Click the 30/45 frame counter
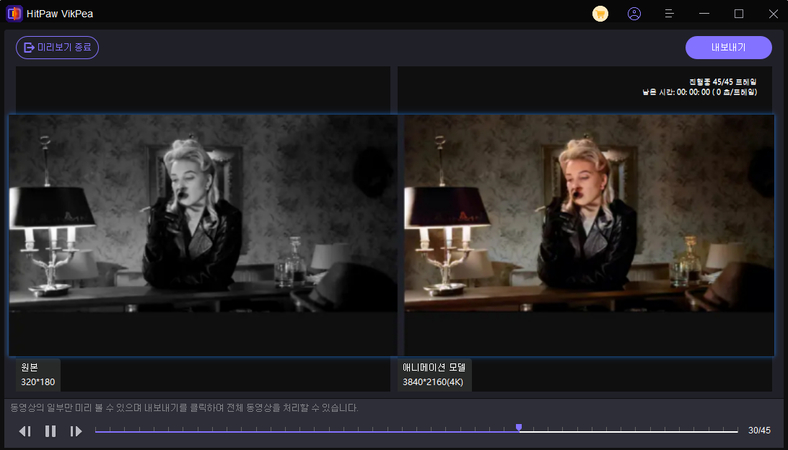The width and height of the screenshot is (788, 450). (759, 430)
